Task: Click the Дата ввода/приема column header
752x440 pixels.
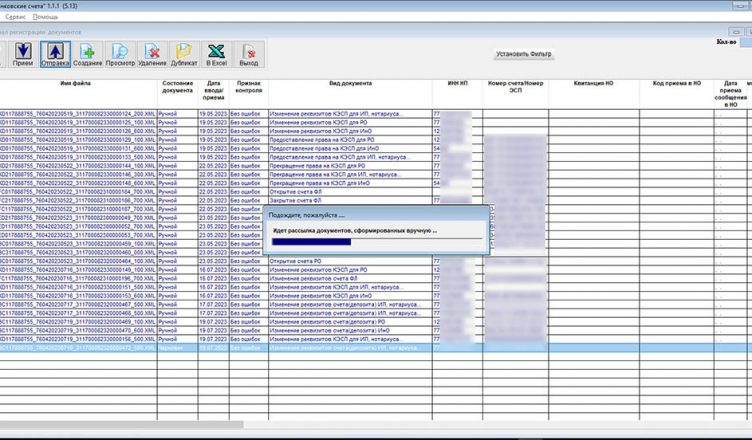Action: click(x=213, y=90)
